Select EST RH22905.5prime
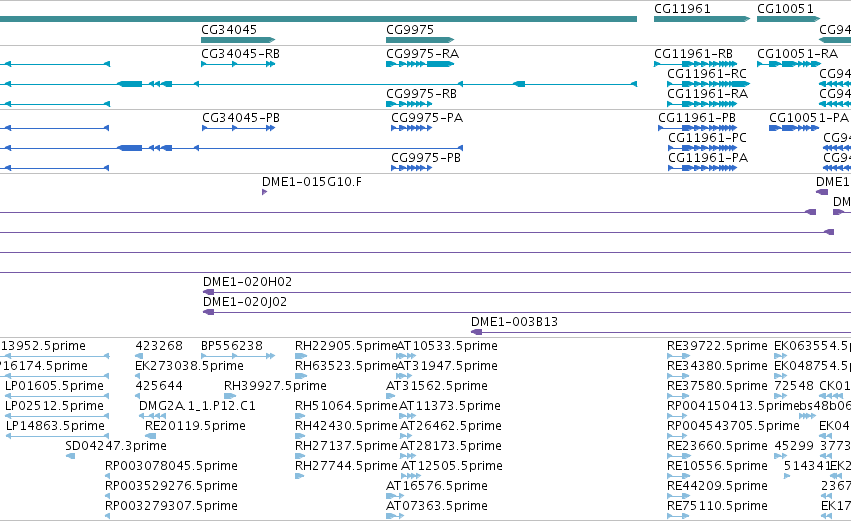This screenshot has width=851, height=521. coord(346,346)
